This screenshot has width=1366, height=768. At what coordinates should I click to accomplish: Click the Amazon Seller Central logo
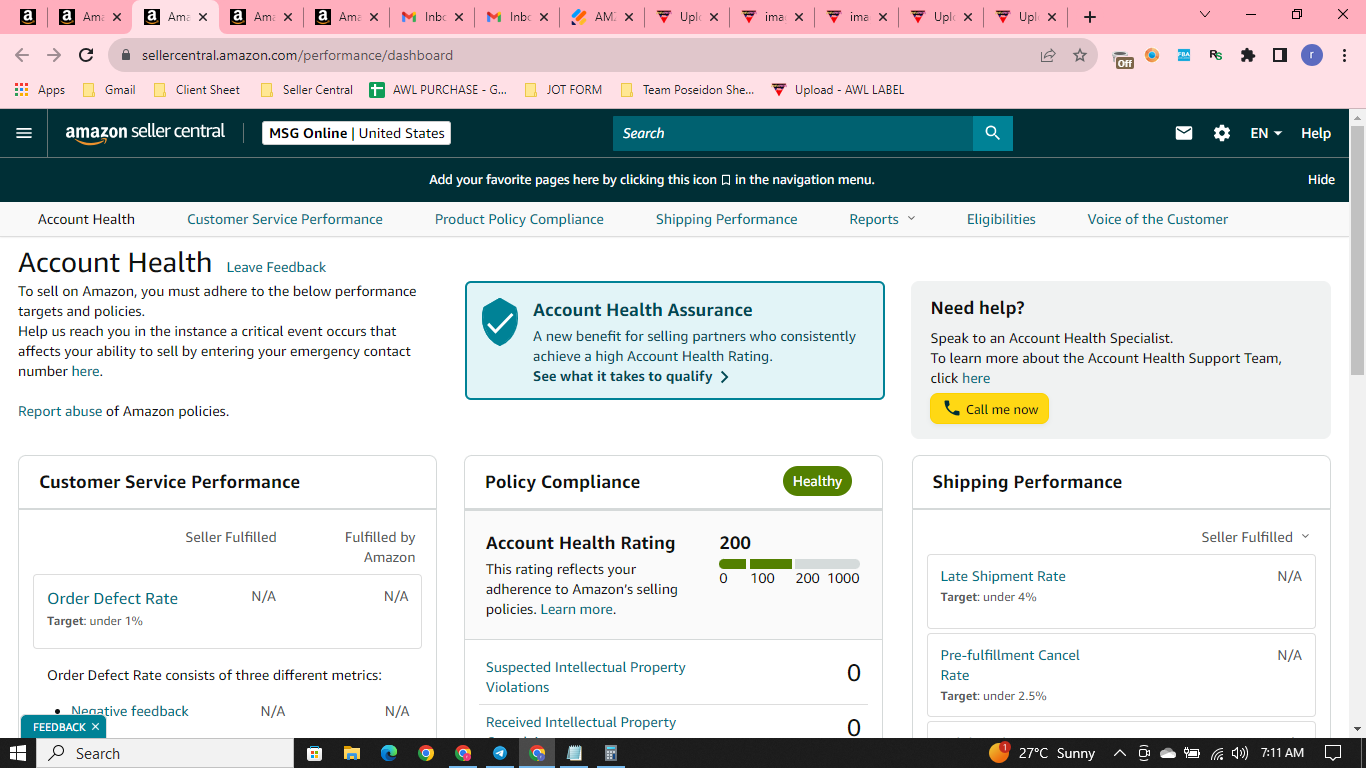(145, 133)
